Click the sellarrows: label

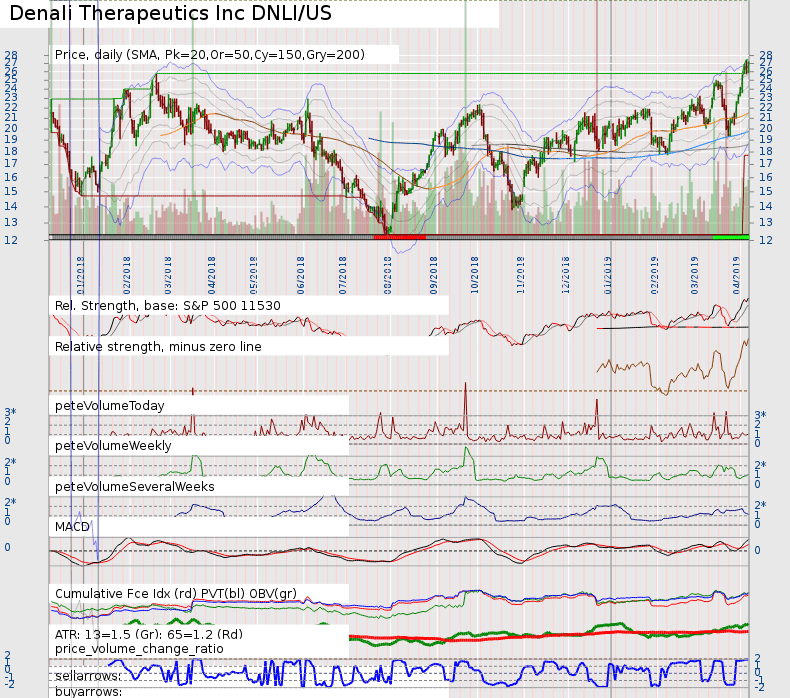[88, 676]
